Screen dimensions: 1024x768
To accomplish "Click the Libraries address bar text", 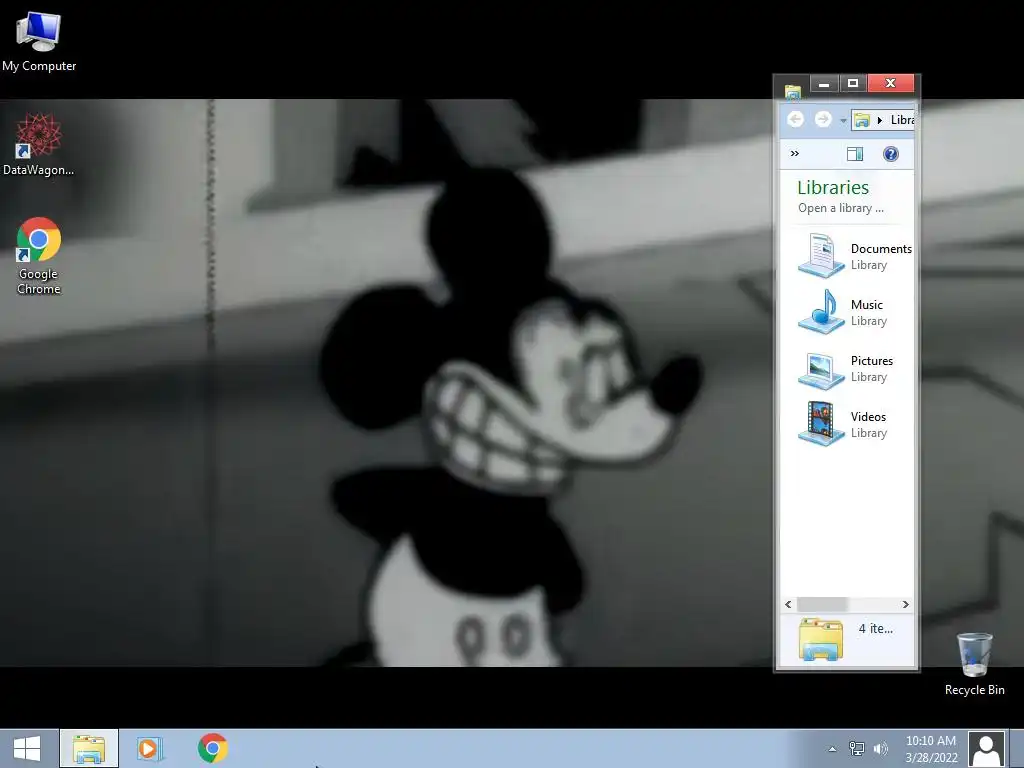I will pyautogui.click(x=902, y=120).
